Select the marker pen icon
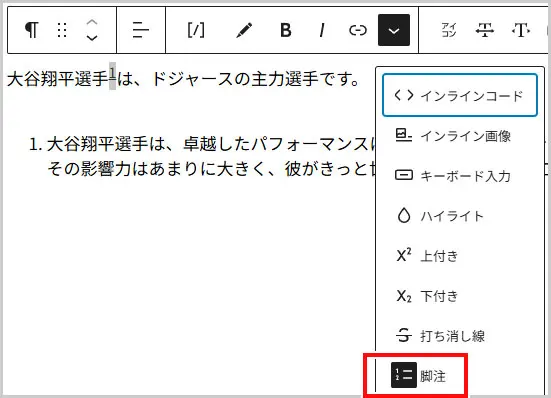This screenshot has width=551, height=398. tap(244, 30)
